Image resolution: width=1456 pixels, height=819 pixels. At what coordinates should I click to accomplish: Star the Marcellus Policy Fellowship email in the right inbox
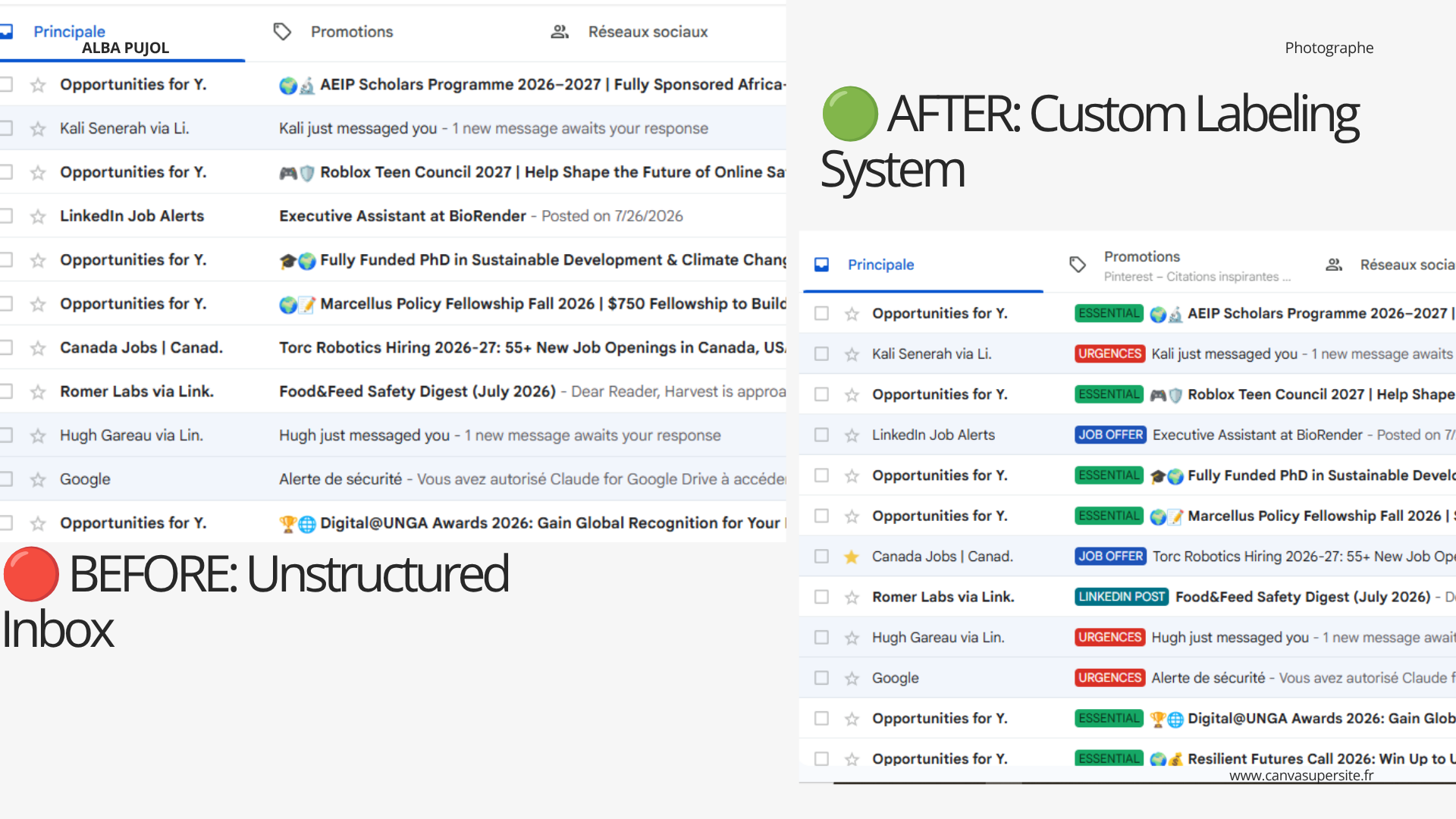point(852,516)
